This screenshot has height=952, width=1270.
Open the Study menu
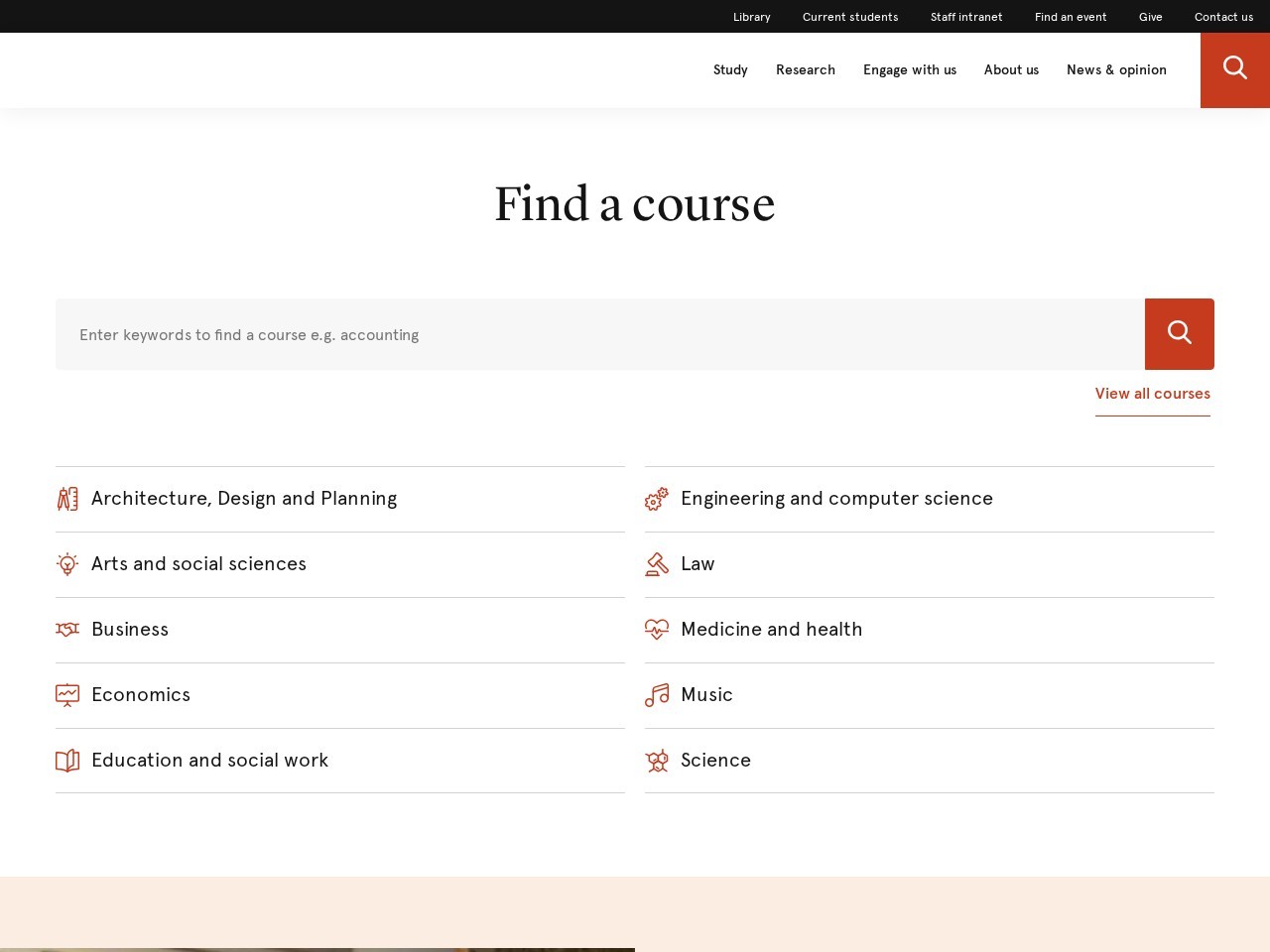(730, 70)
